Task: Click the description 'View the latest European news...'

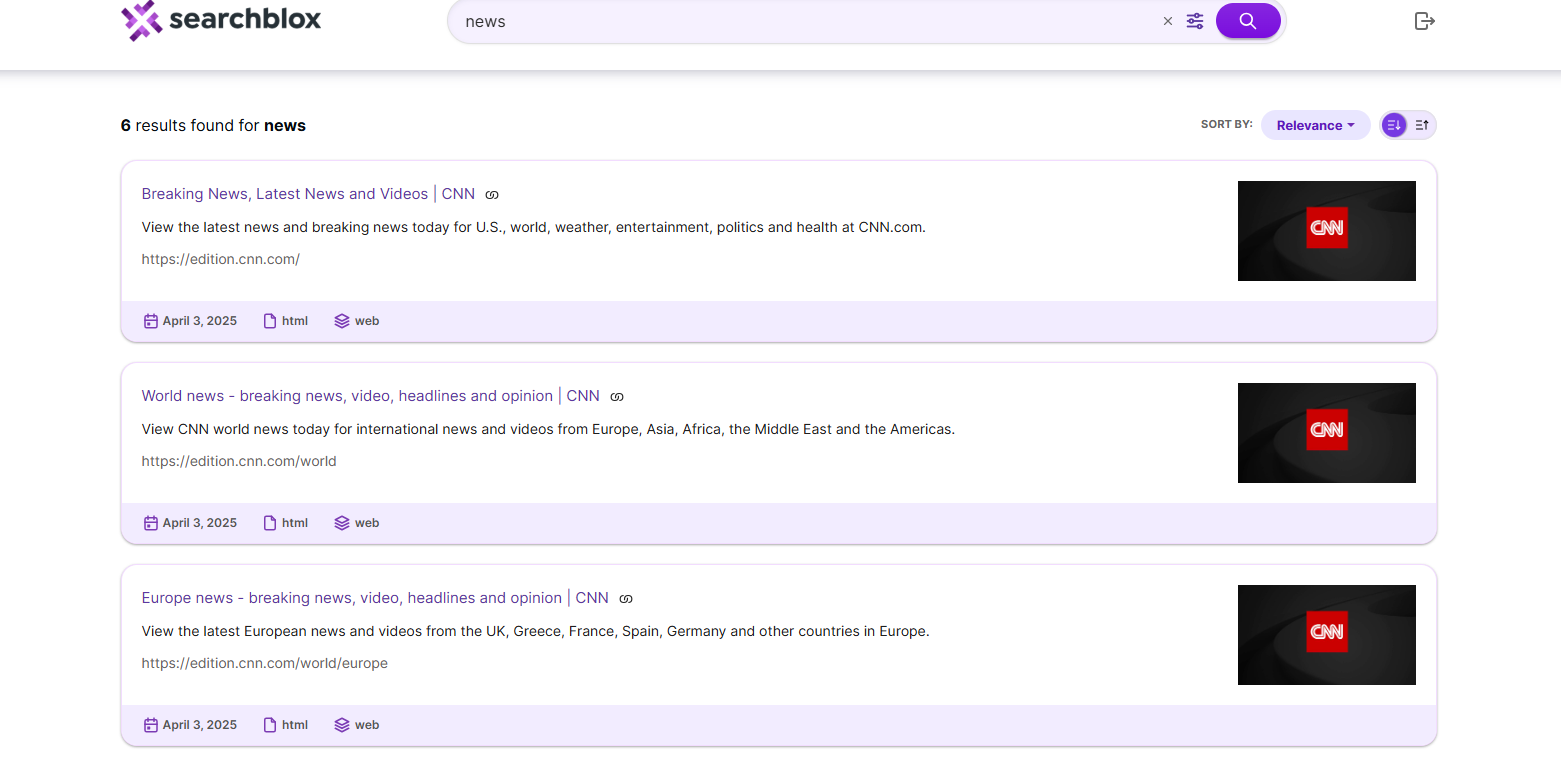Action: (536, 631)
